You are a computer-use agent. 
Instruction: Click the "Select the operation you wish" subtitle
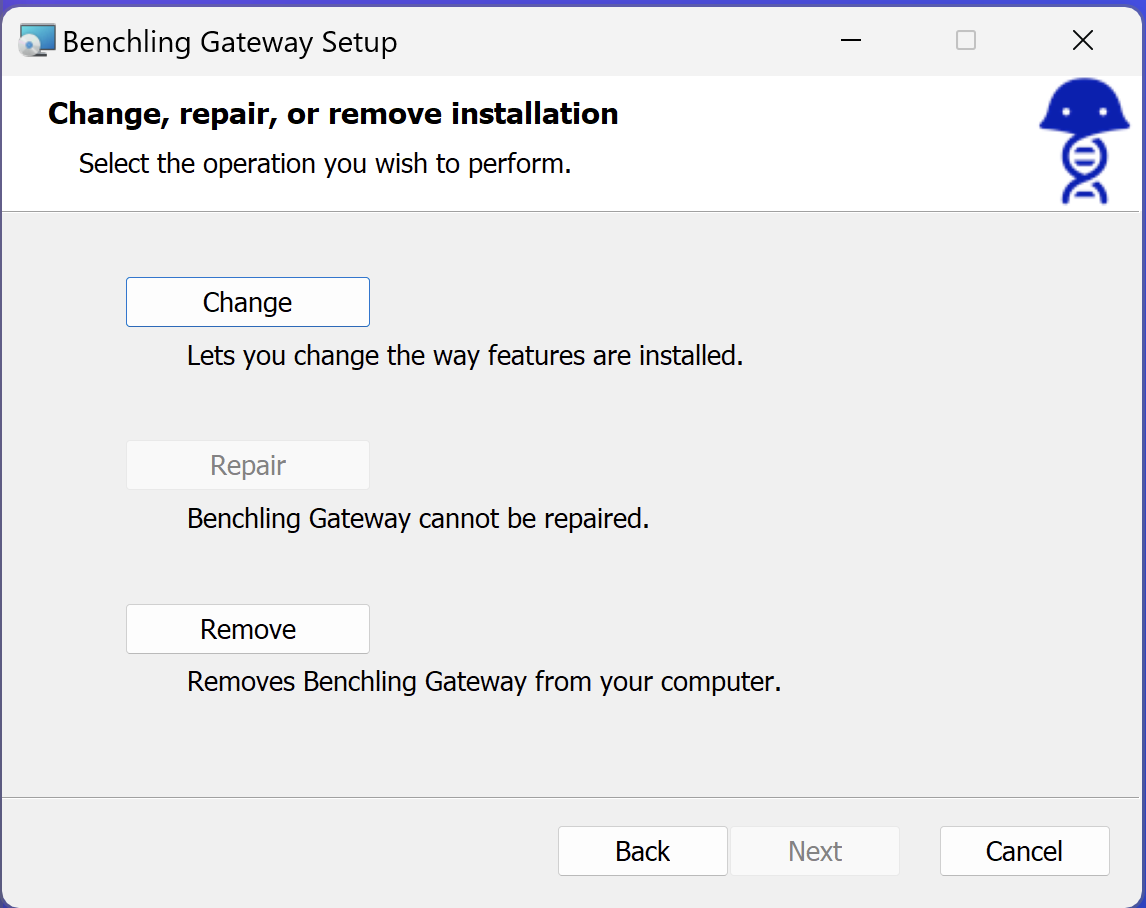tap(325, 164)
